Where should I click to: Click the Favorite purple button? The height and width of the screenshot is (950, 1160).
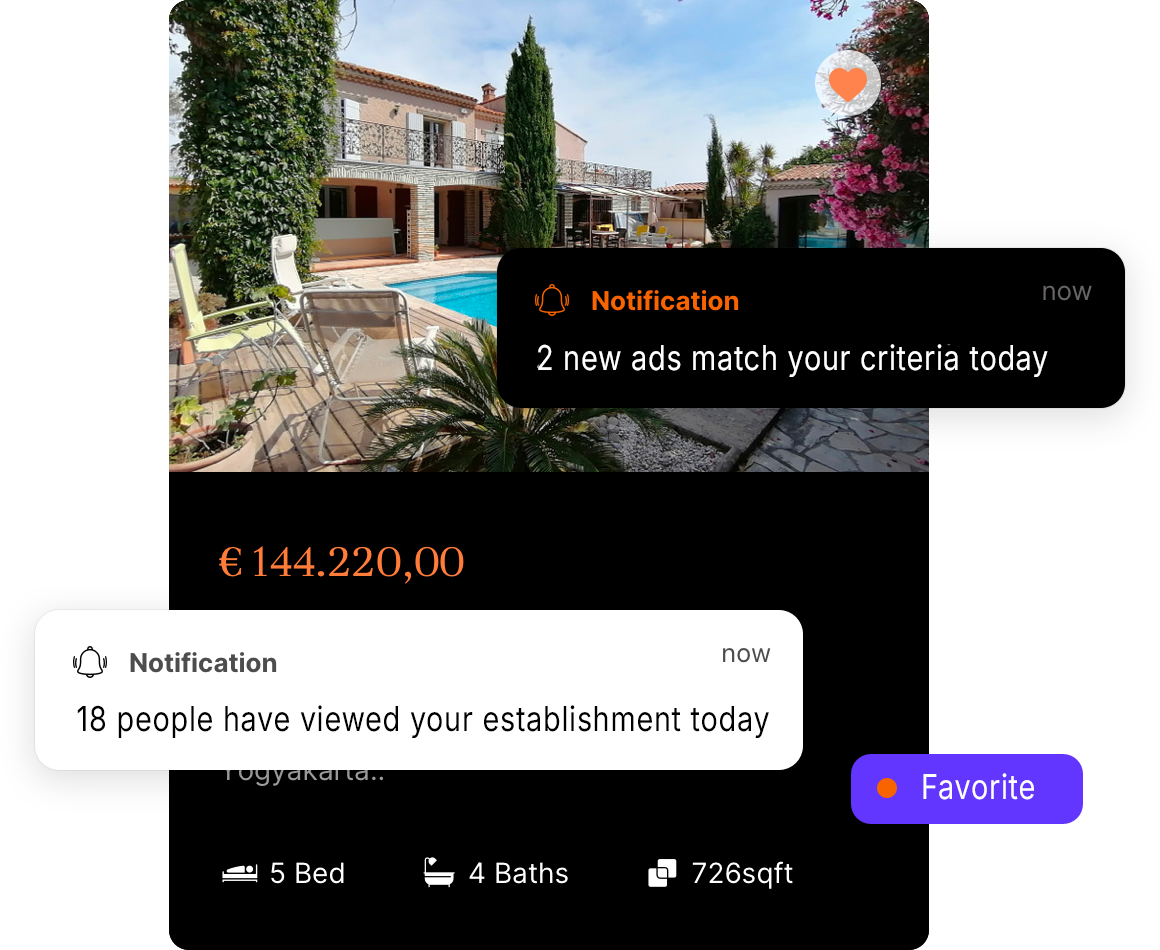(x=966, y=789)
